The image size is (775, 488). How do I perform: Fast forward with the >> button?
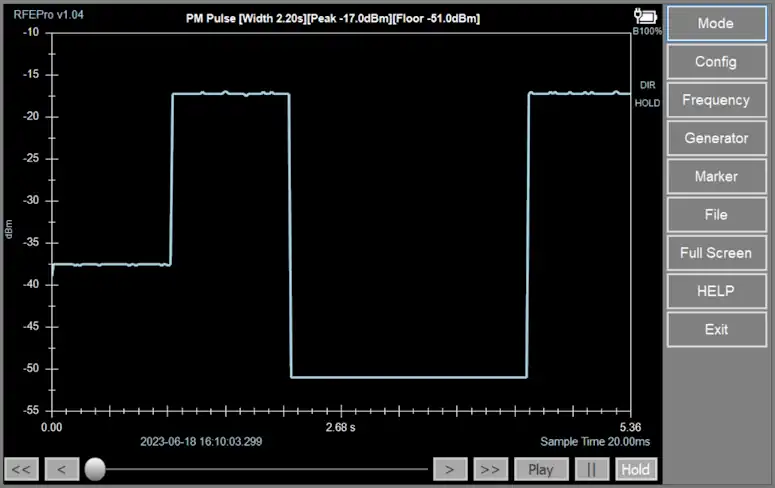490,469
